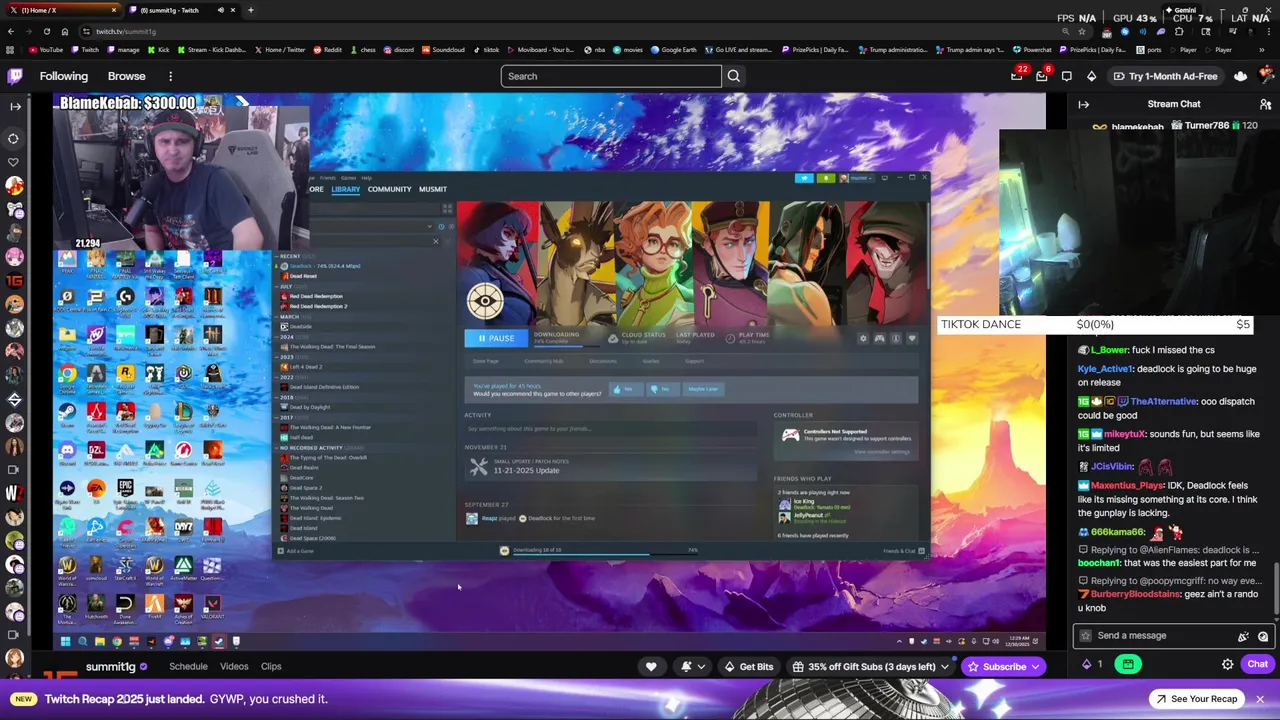
Task: Click the purple Chat send button
Action: [1257, 664]
